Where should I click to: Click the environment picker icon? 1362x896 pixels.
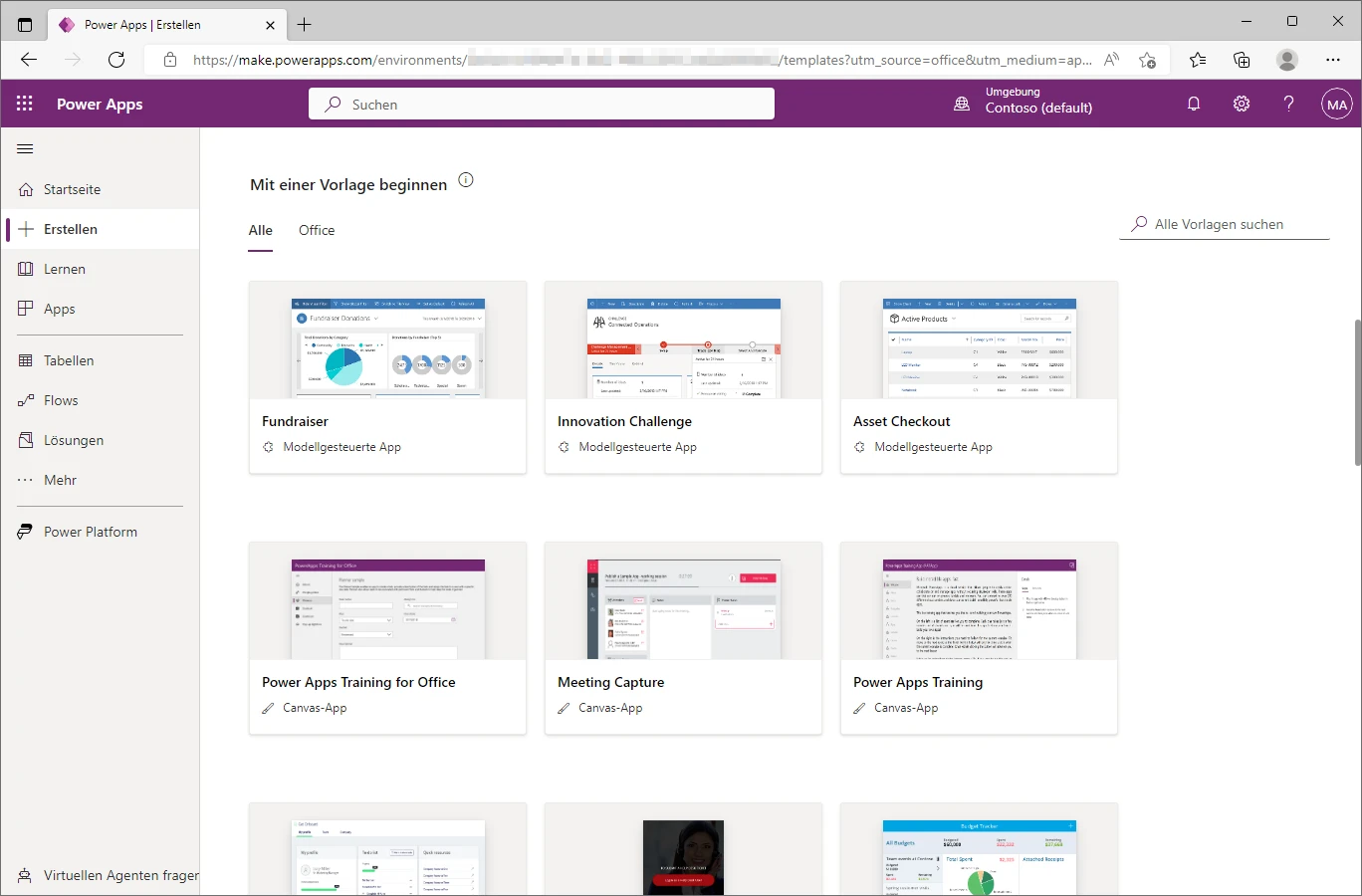pos(962,104)
